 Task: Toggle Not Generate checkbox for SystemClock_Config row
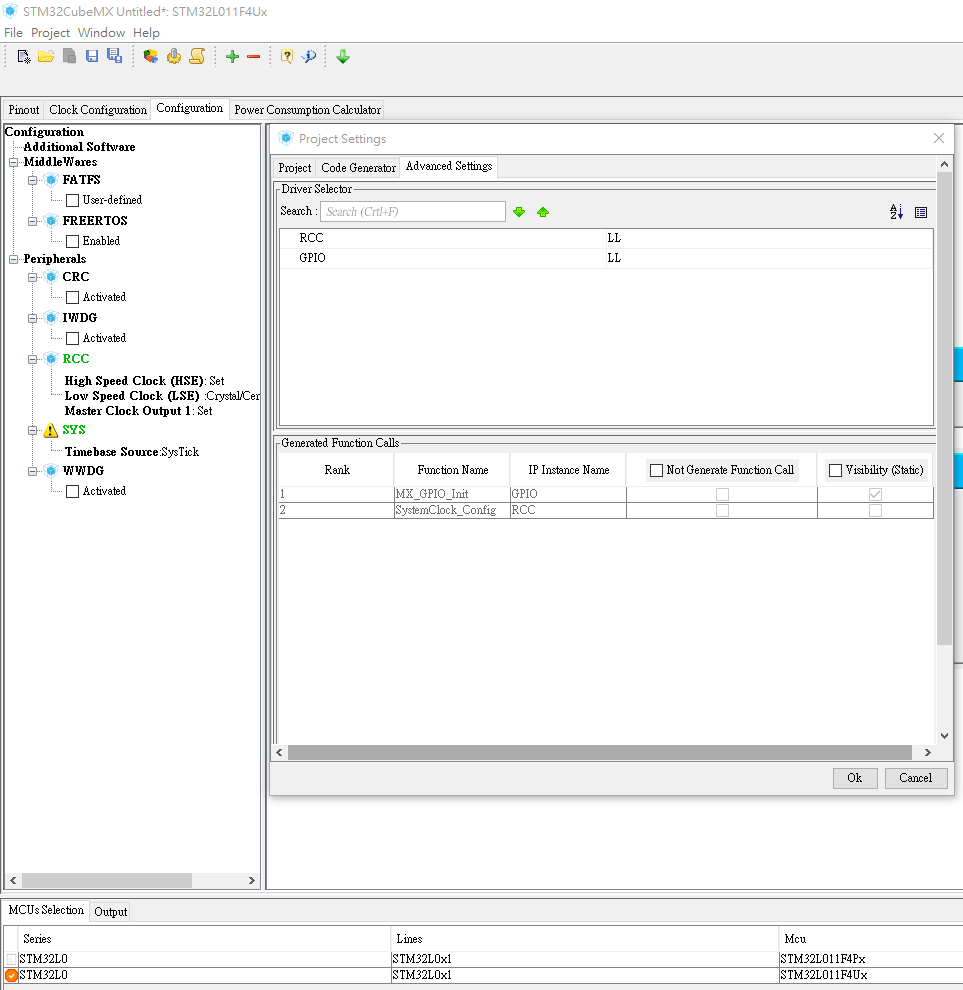pos(722,510)
